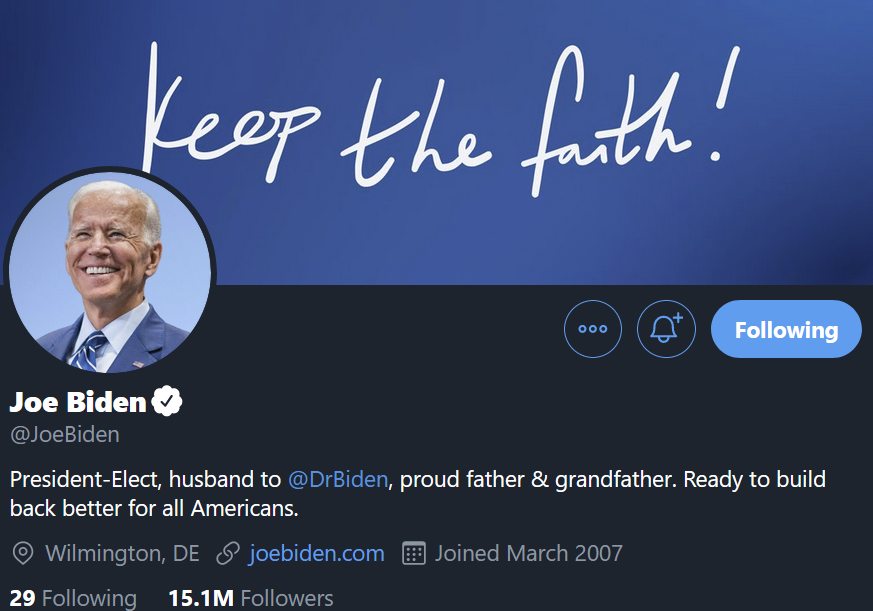Click the President-Elect text in the bio

point(81,479)
